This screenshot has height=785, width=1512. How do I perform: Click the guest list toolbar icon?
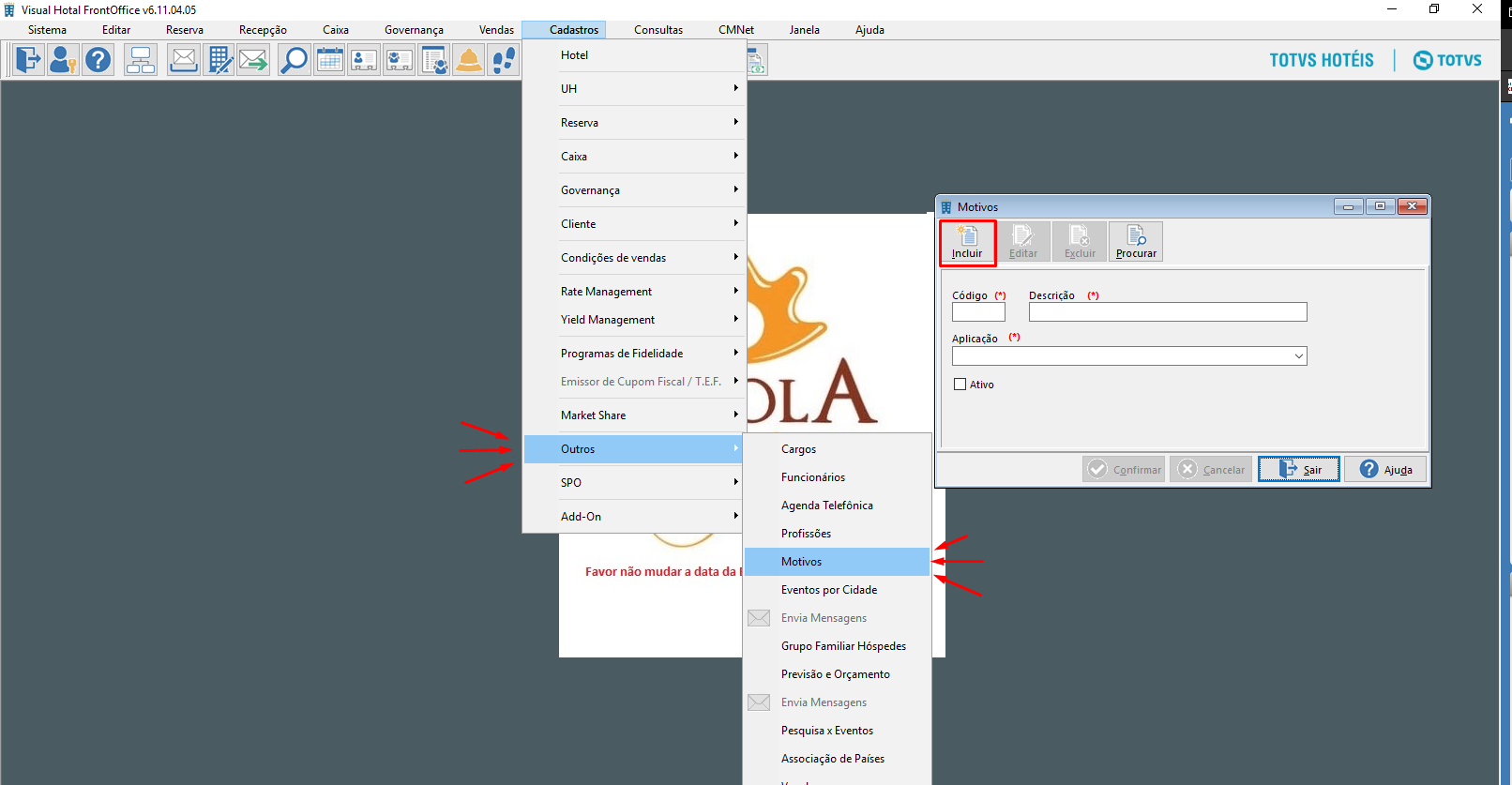(x=433, y=60)
